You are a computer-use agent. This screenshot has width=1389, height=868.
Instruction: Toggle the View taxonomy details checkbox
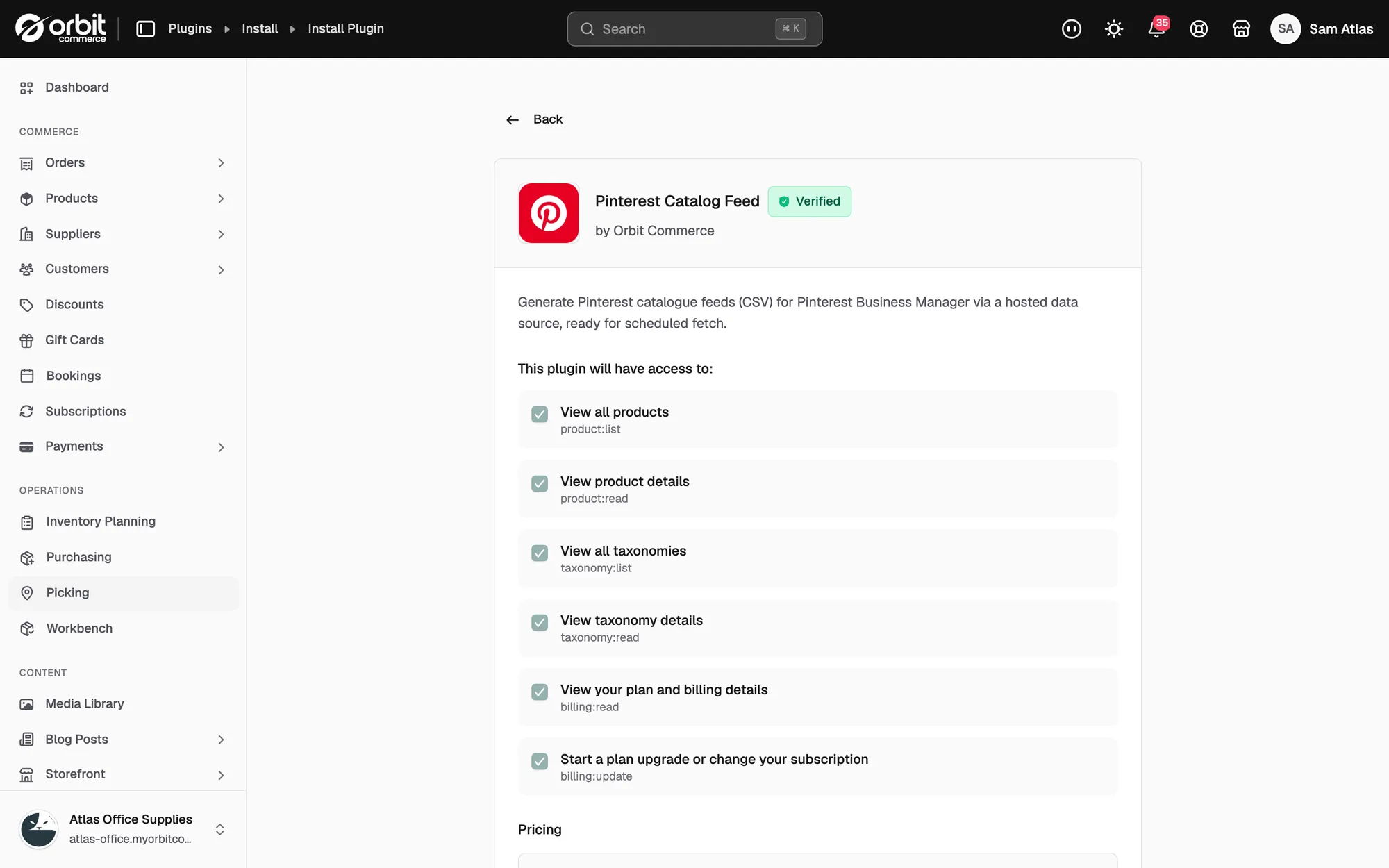click(540, 622)
